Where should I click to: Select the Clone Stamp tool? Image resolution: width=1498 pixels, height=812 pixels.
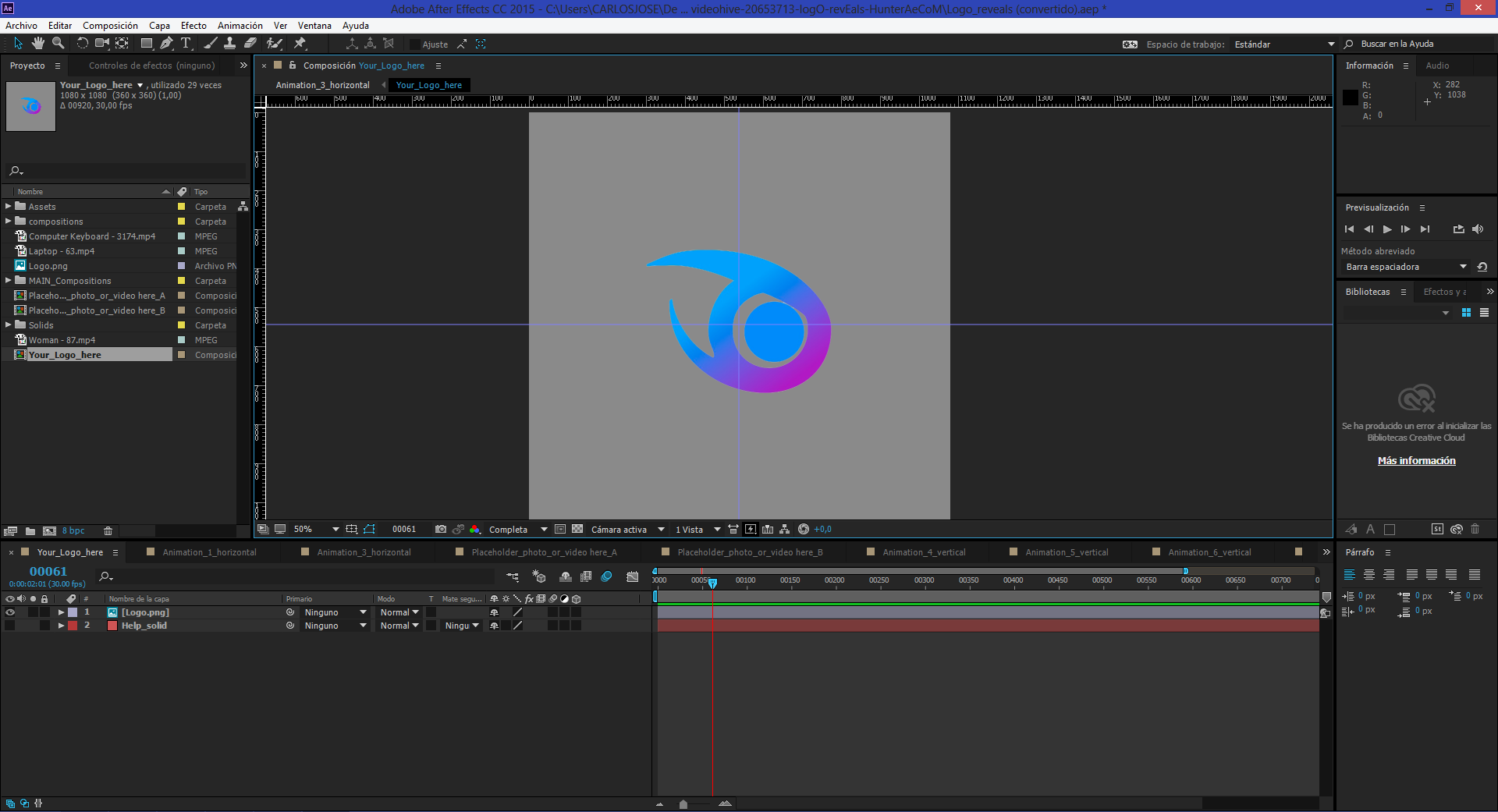click(230, 44)
